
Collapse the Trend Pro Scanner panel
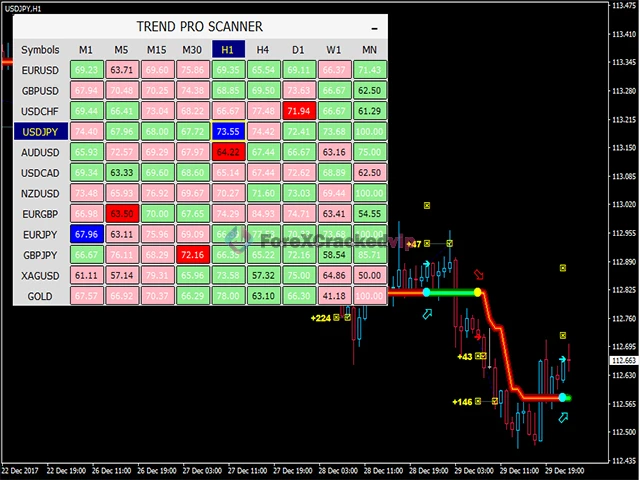(x=374, y=27)
